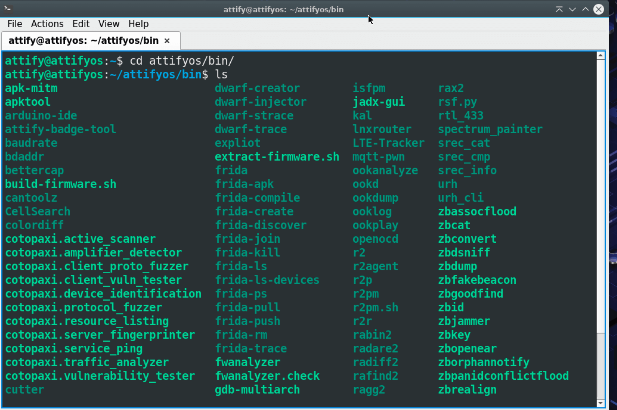Screen dimensions: 617x410
Task: Click the scrollbar down arrow
Action: tap(600, 403)
